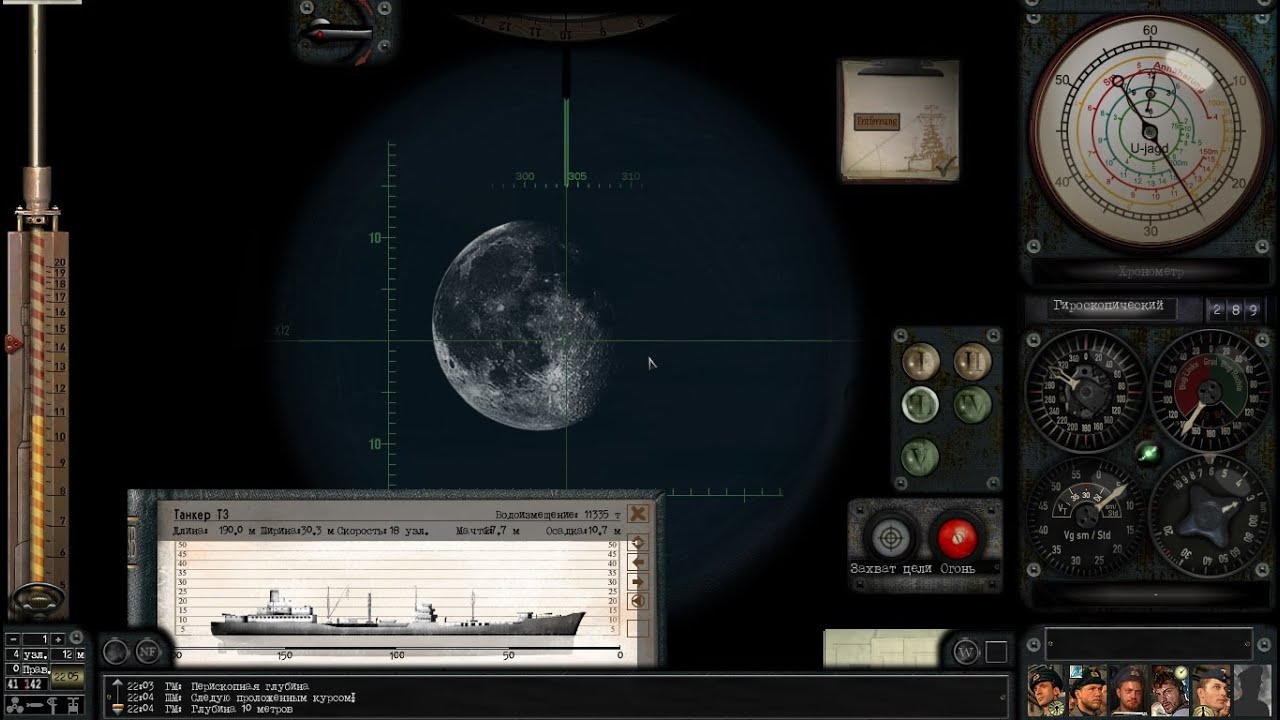
Task: Click the round icon beside time compression
Action: pyautogui.click(x=77, y=639)
